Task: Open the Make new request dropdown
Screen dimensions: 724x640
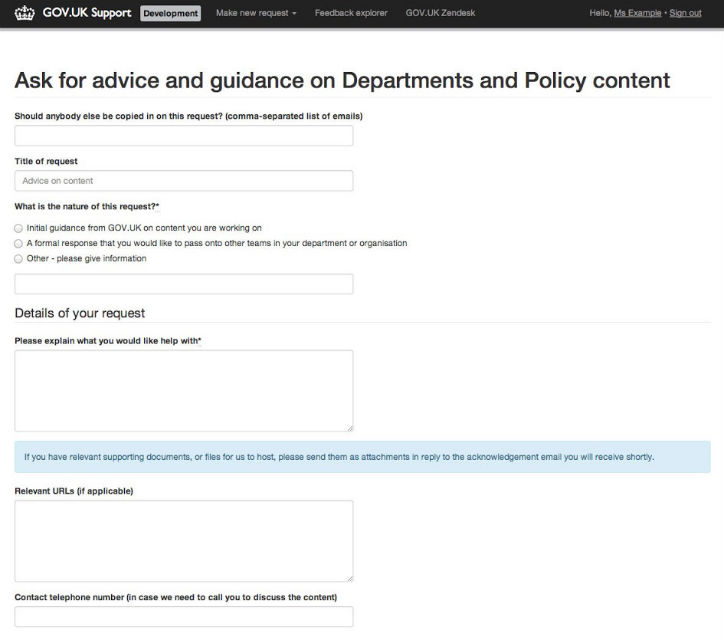Action: [x=256, y=13]
